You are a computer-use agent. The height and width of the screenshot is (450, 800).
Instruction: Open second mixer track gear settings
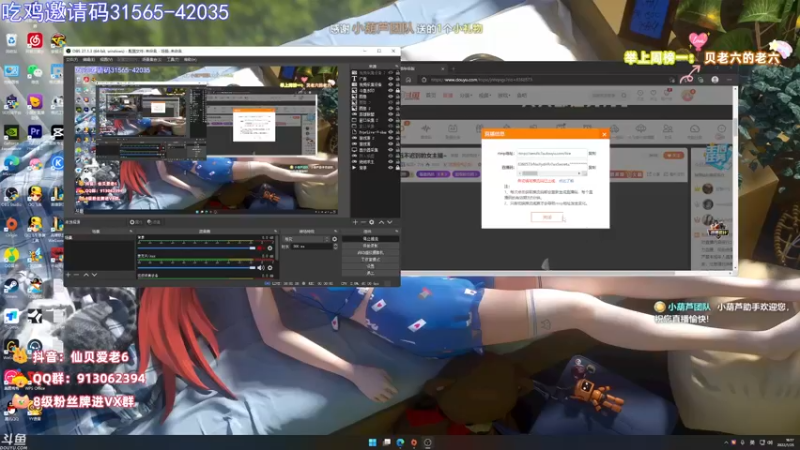270,267
